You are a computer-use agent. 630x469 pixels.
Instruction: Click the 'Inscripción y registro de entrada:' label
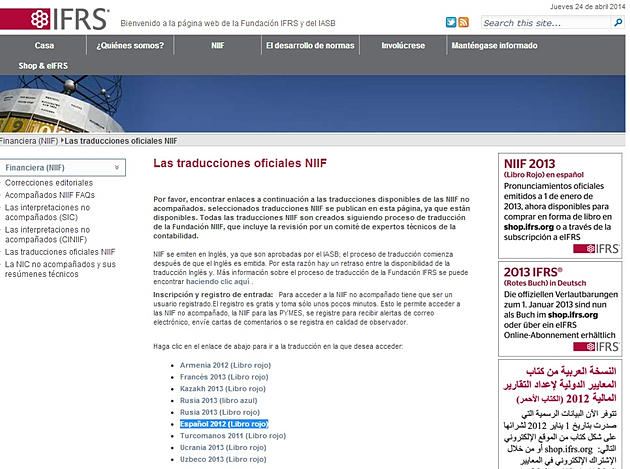pyautogui.click(x=213, y=295)
